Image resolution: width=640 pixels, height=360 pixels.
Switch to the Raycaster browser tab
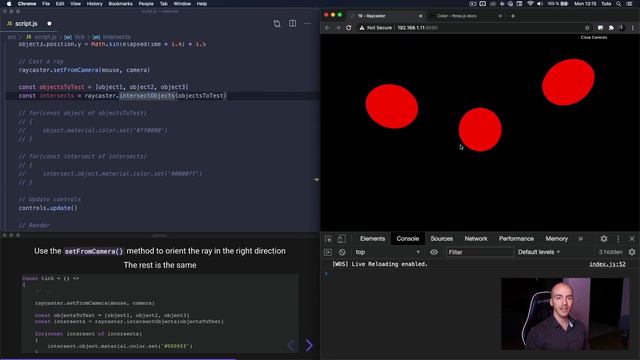386,16
